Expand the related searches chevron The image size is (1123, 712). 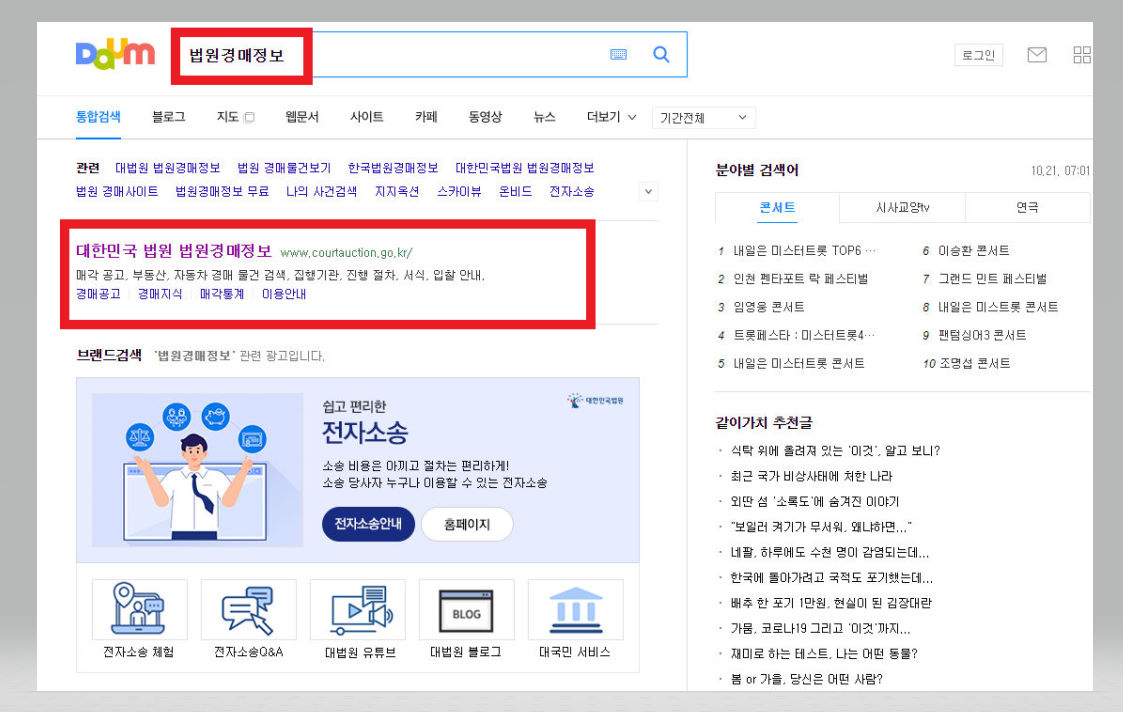(648, 191)
